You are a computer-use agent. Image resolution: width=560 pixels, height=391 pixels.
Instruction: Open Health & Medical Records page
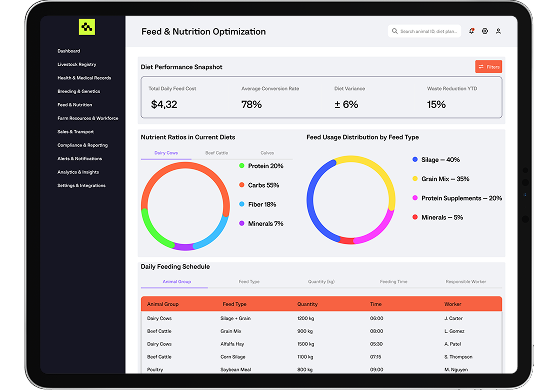pos(84,78)
